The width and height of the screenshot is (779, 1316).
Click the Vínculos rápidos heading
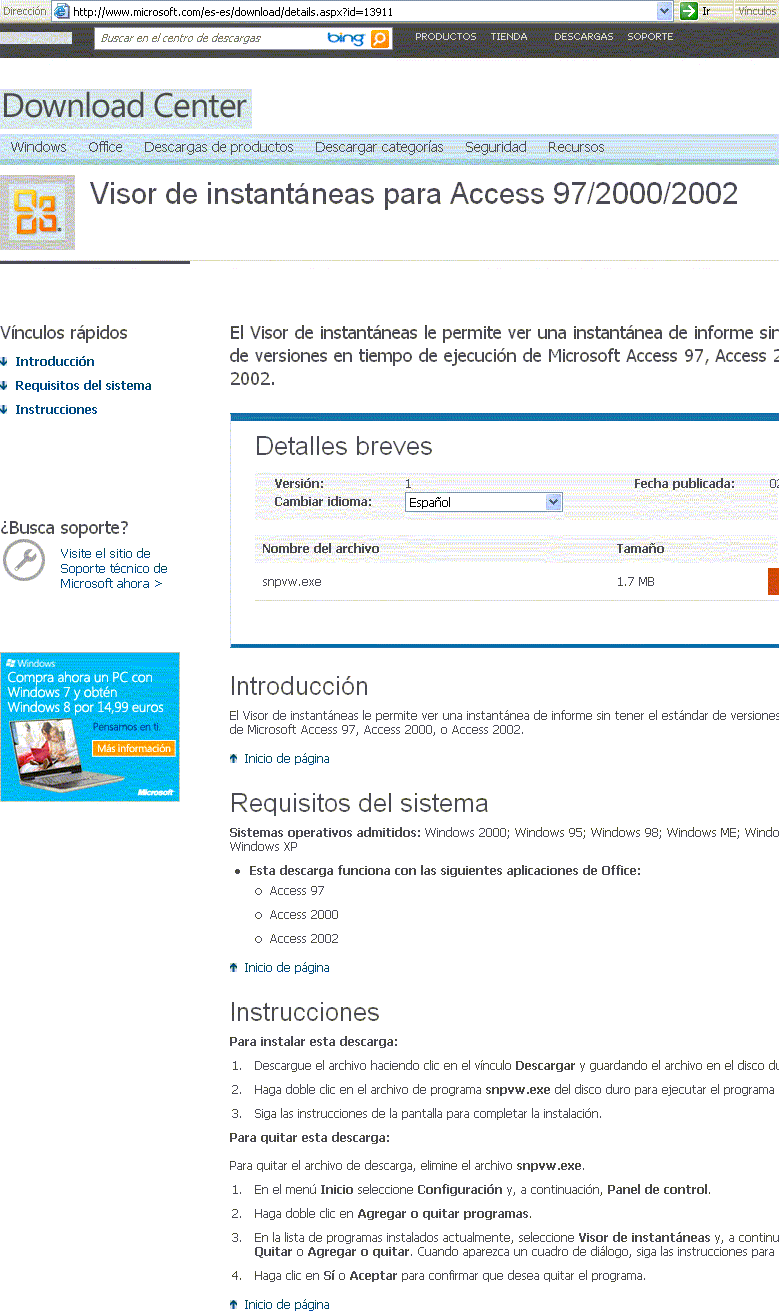pos(64,333)
